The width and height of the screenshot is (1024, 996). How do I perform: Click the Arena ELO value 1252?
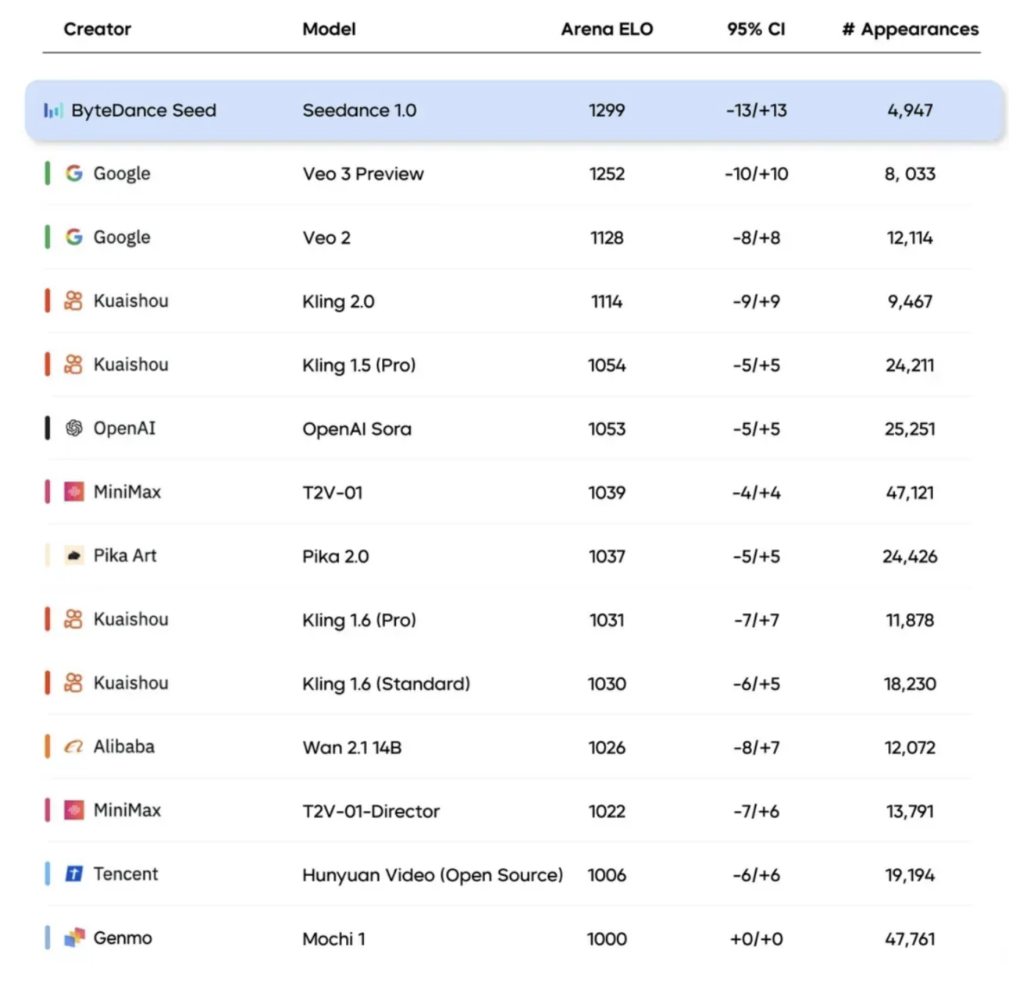pyautogui.click(x=607, y=174)
